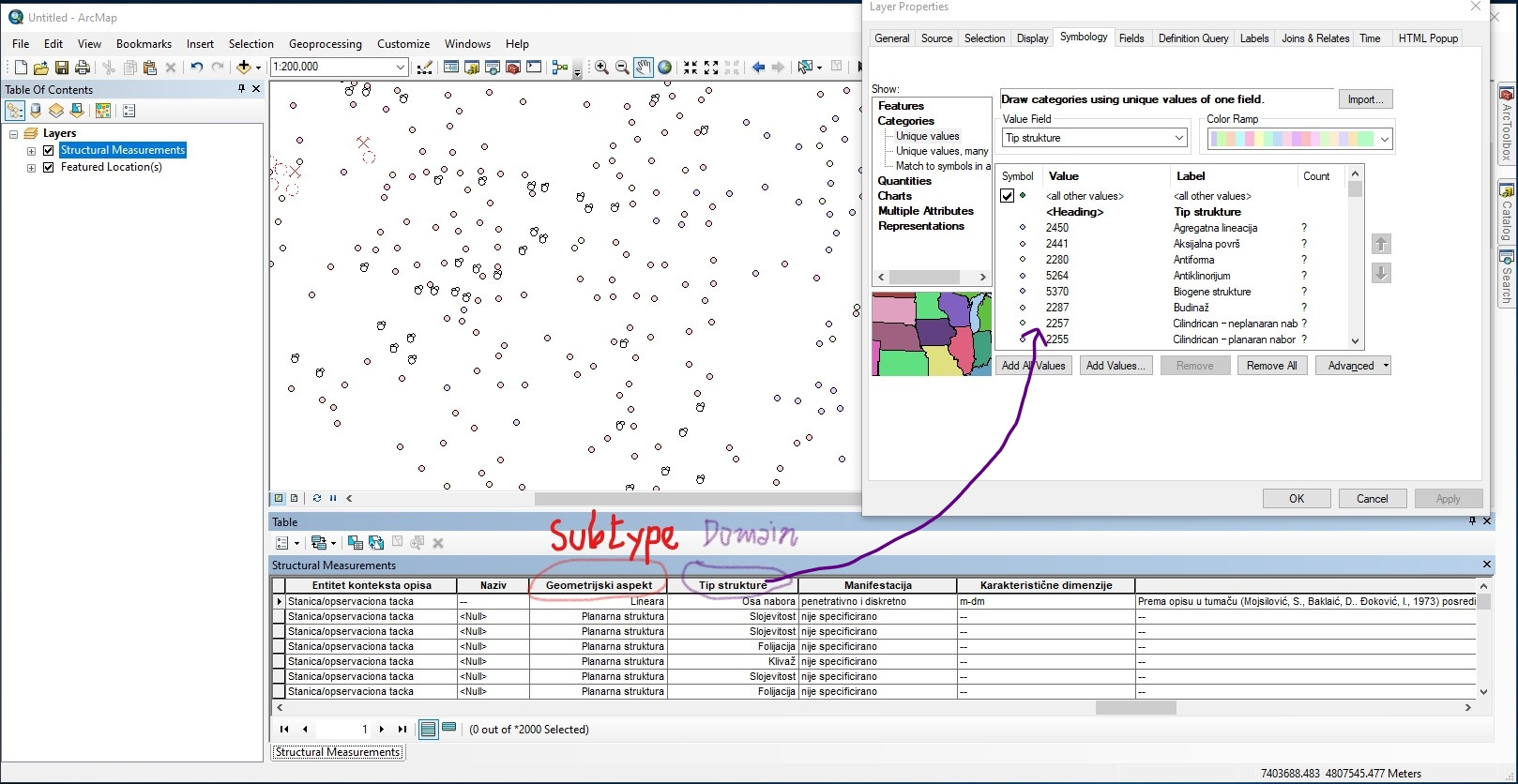Open the Geoprocessing menu
1518x784 pixels.
coord(325,44)
